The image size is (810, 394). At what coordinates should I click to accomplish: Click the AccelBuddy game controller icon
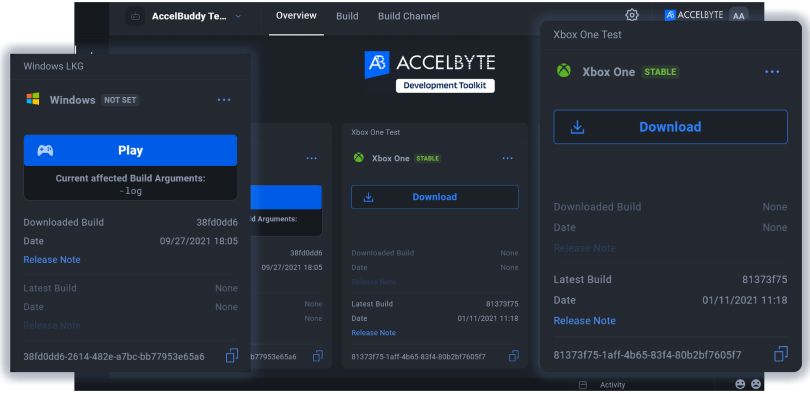click(135, 16)
